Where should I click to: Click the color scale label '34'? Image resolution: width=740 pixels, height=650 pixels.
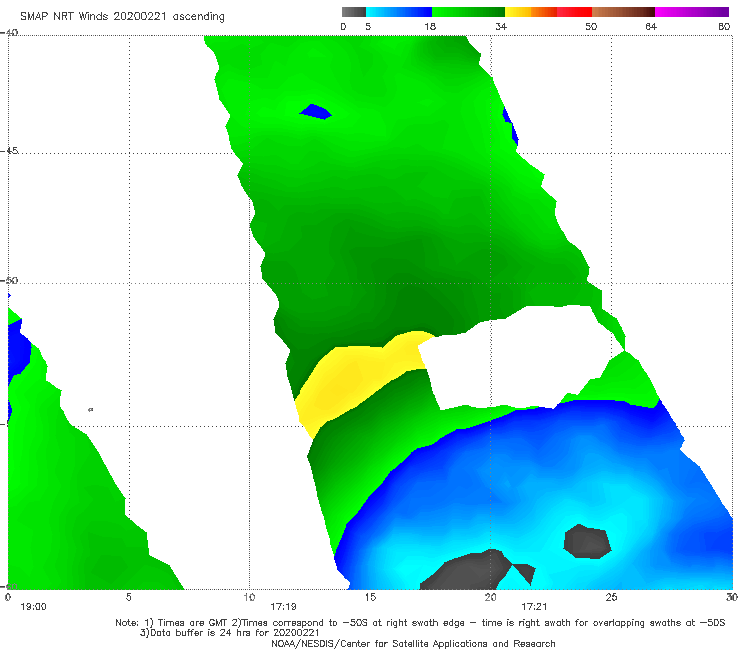501,26
